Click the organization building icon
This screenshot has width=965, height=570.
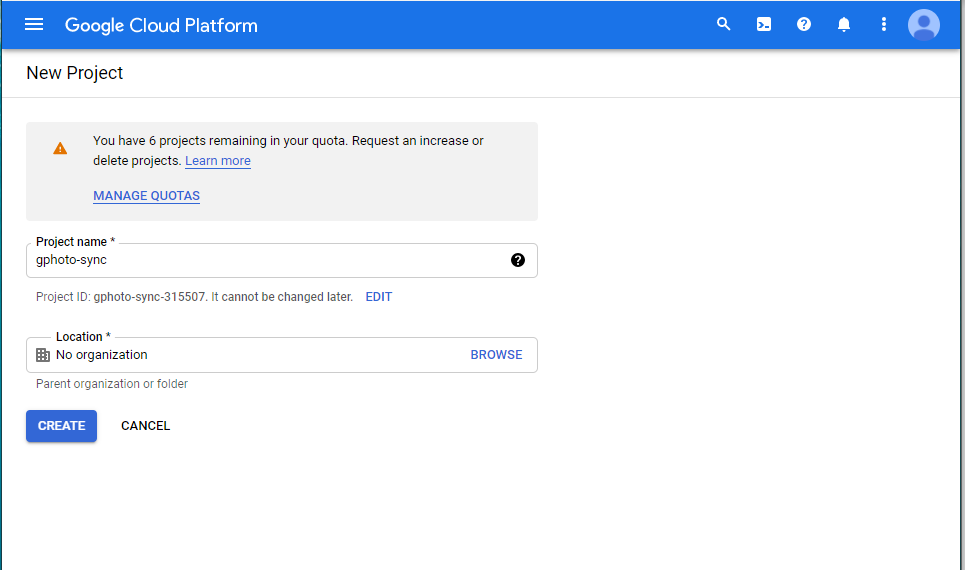(x=43, y=355)
